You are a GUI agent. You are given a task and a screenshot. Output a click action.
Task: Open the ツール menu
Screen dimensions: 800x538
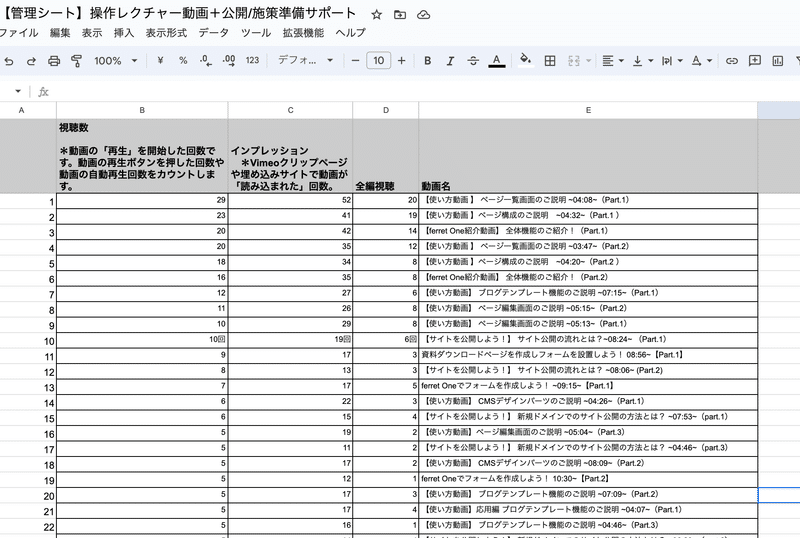(x=256, y=33)
